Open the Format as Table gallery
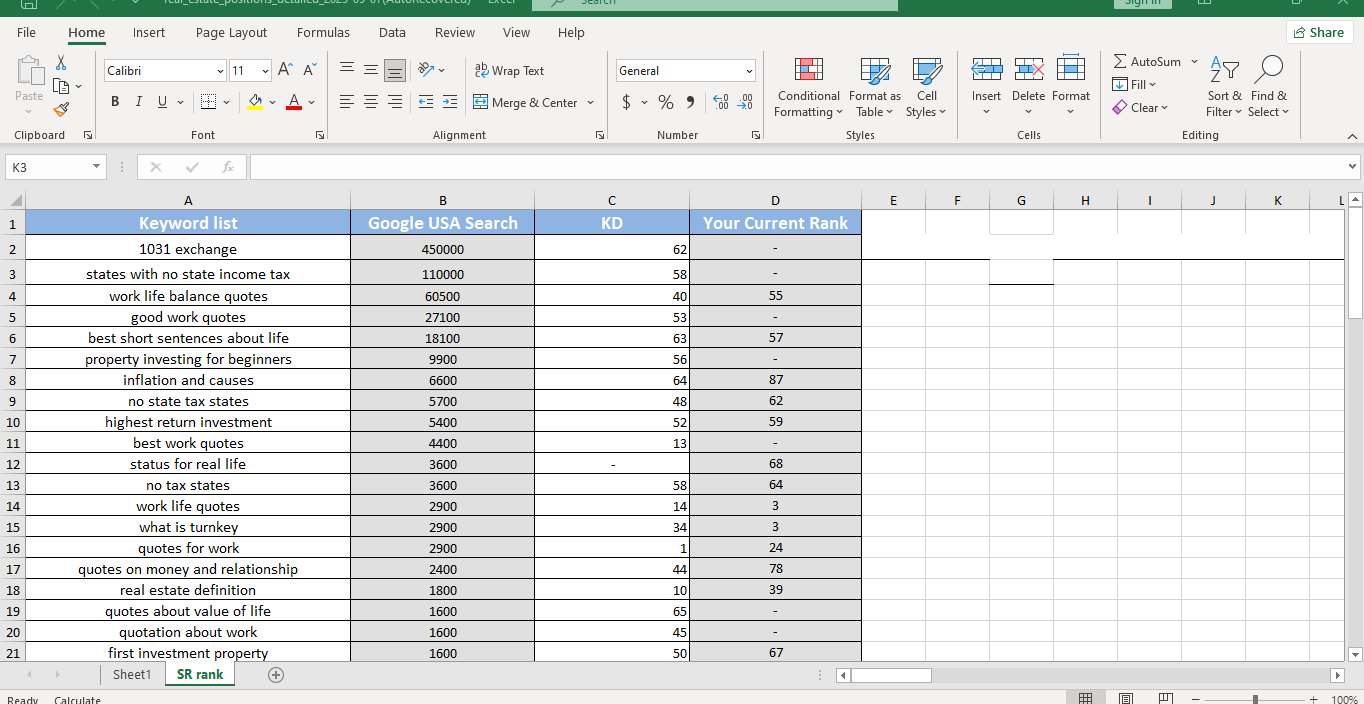This screenshot has height=704, width=1364. click(874, 71)
